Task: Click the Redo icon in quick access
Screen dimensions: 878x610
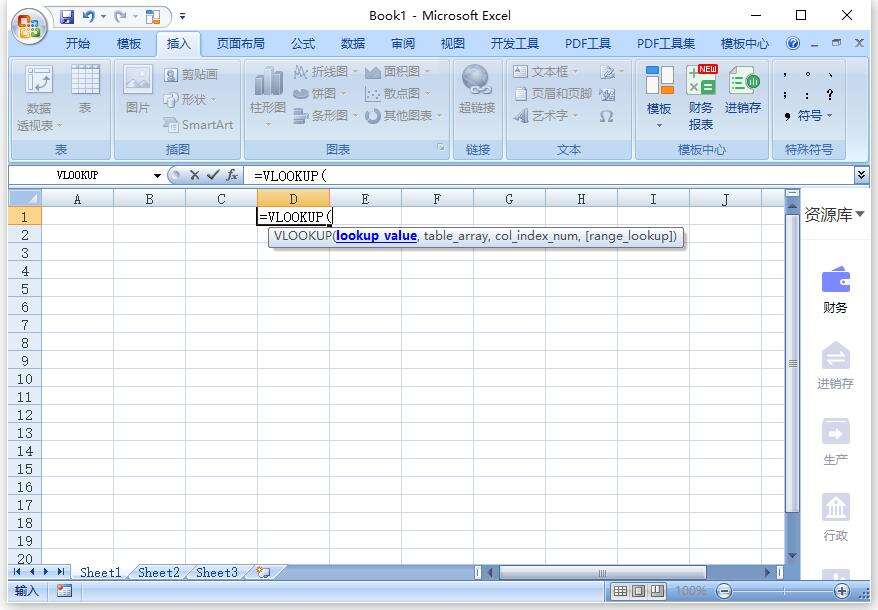Action: (x=120, y=17)
